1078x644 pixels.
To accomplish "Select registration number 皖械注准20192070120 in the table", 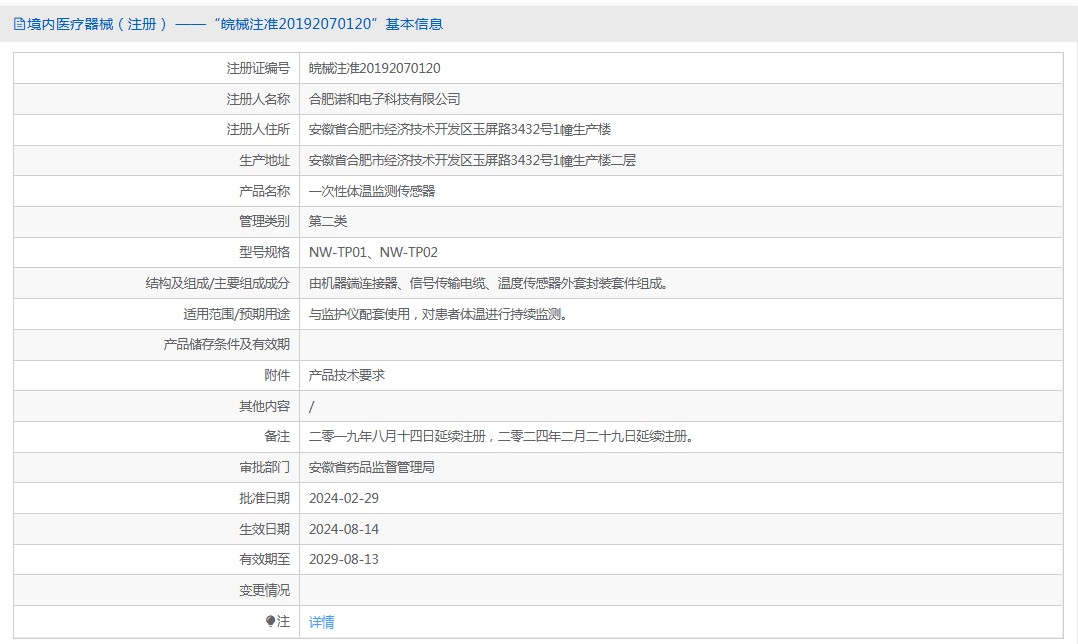I will 375,68.
